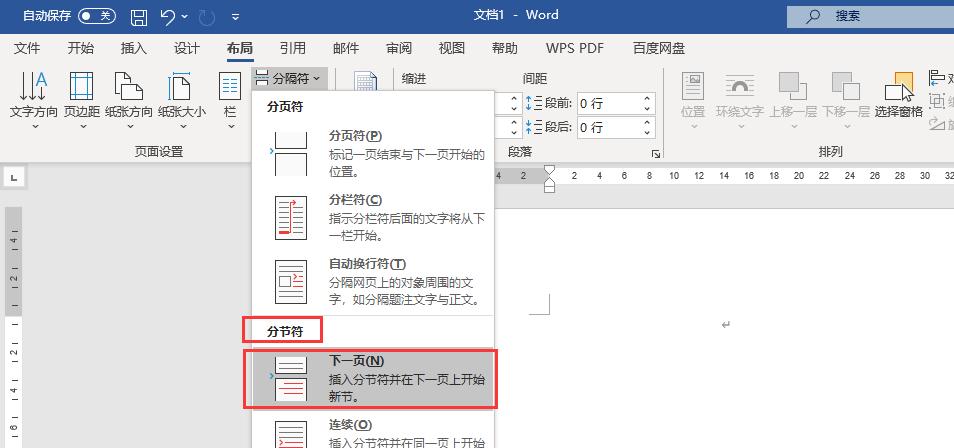Screen dimensions: 954x448
Task: Click the vertical ruler on the left
Action: click(13, 327)
